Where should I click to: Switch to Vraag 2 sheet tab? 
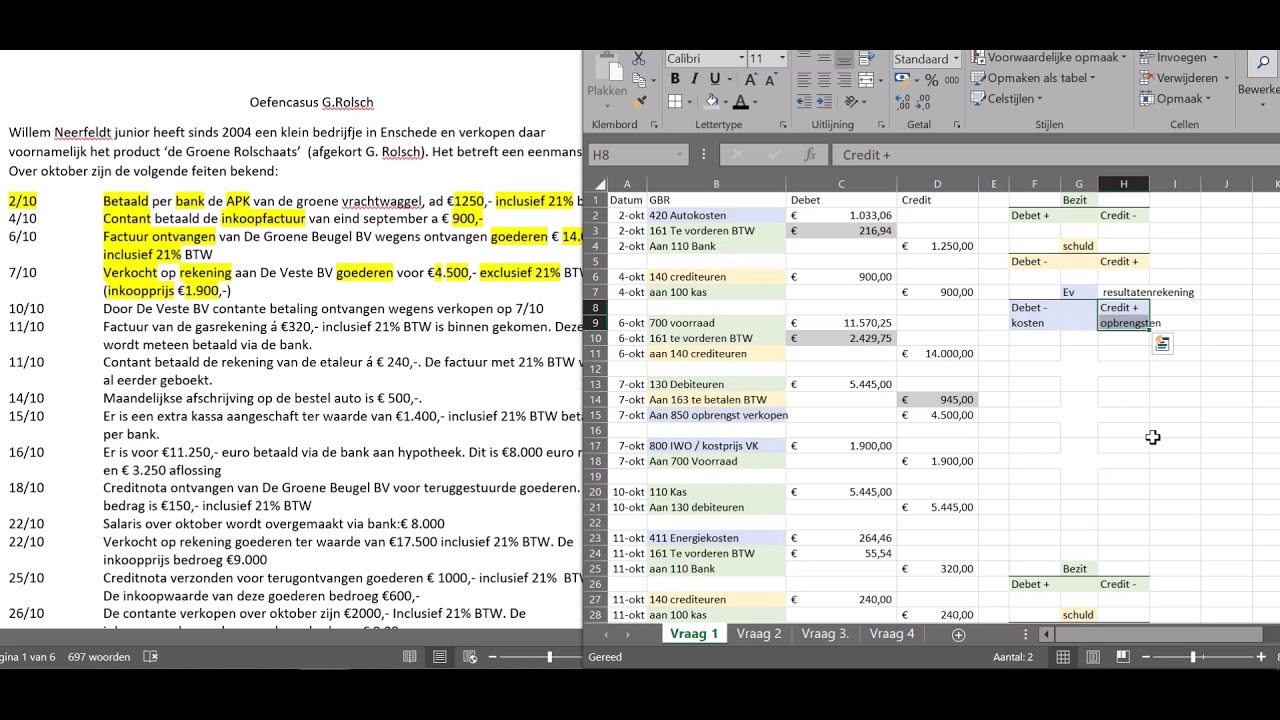pos(759,634)
